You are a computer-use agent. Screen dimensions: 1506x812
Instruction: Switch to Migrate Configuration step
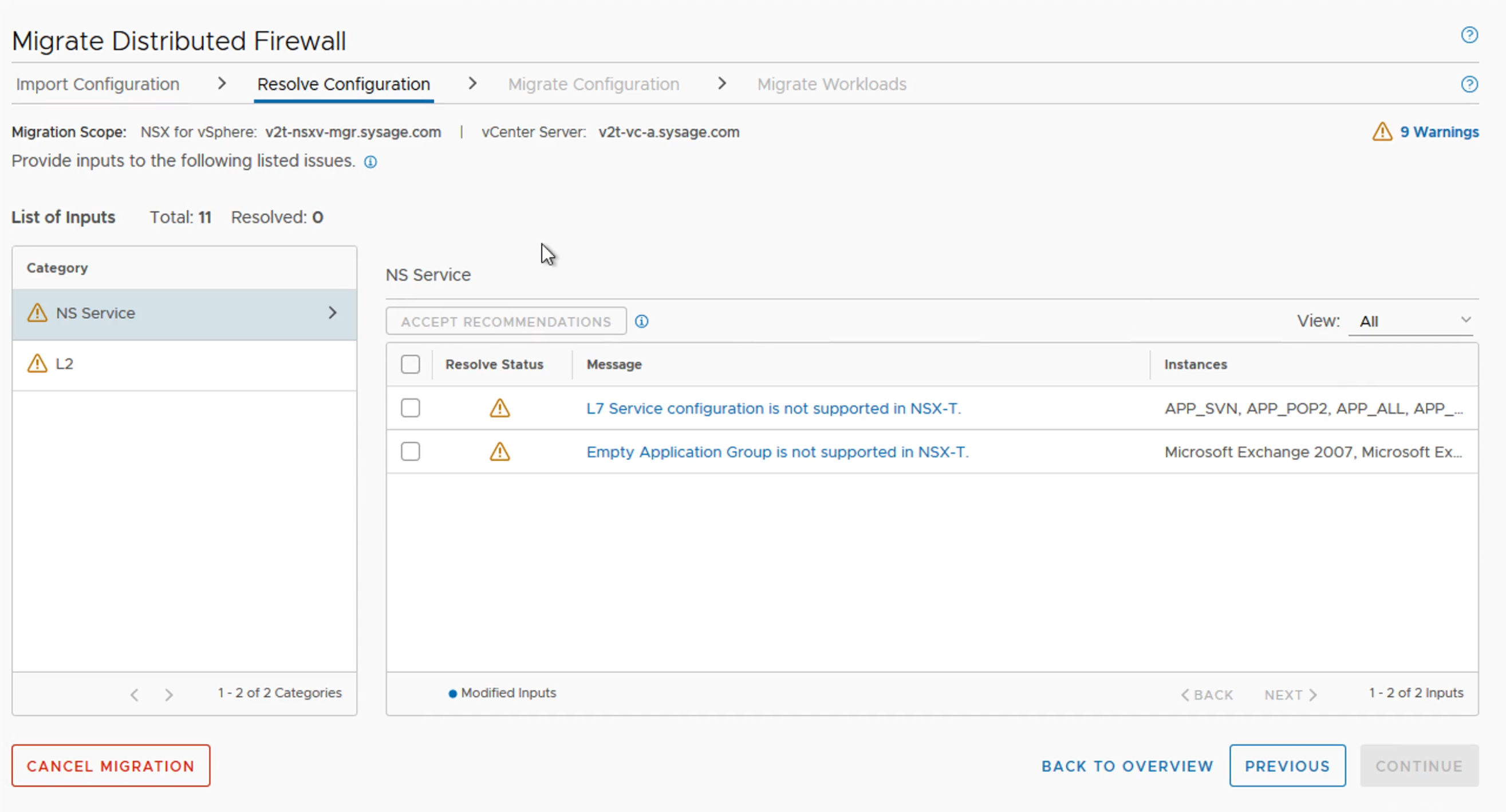(593, 84)
